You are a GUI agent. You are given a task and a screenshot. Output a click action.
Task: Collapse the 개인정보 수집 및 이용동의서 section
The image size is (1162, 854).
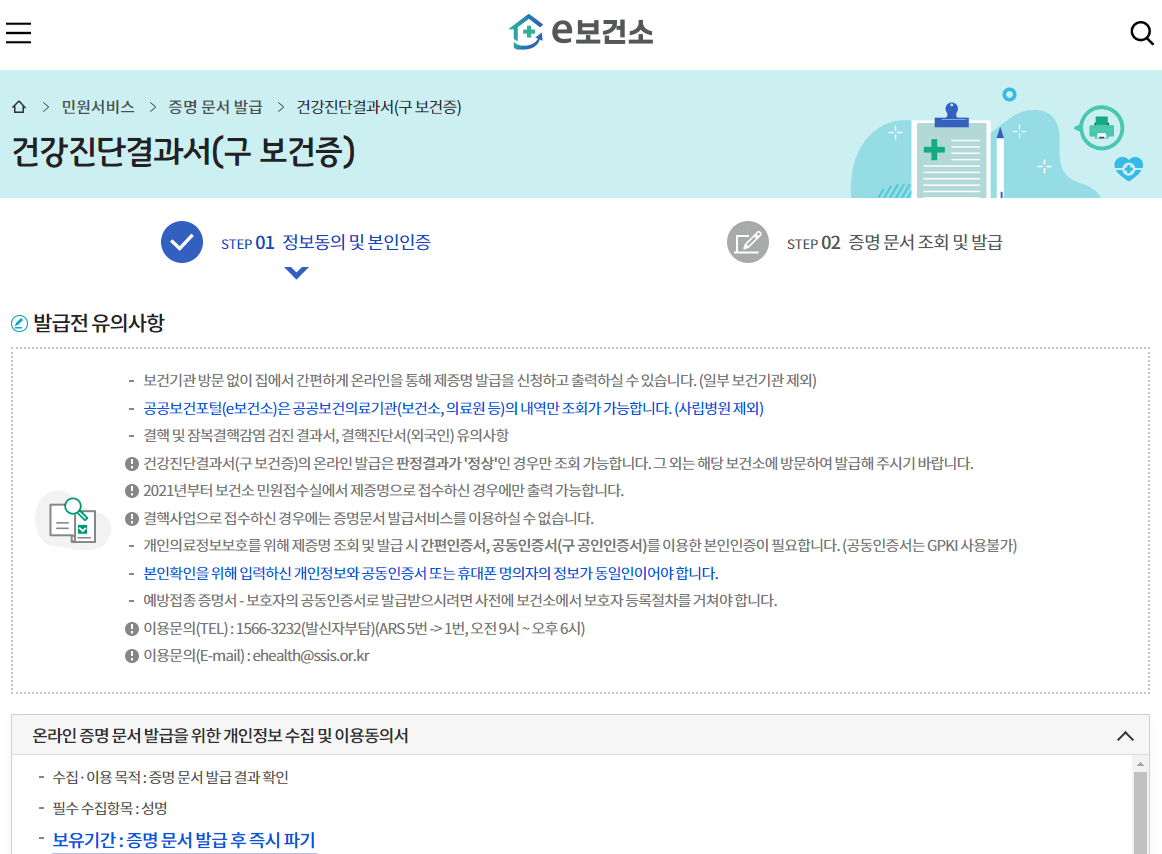[1125, 736]
